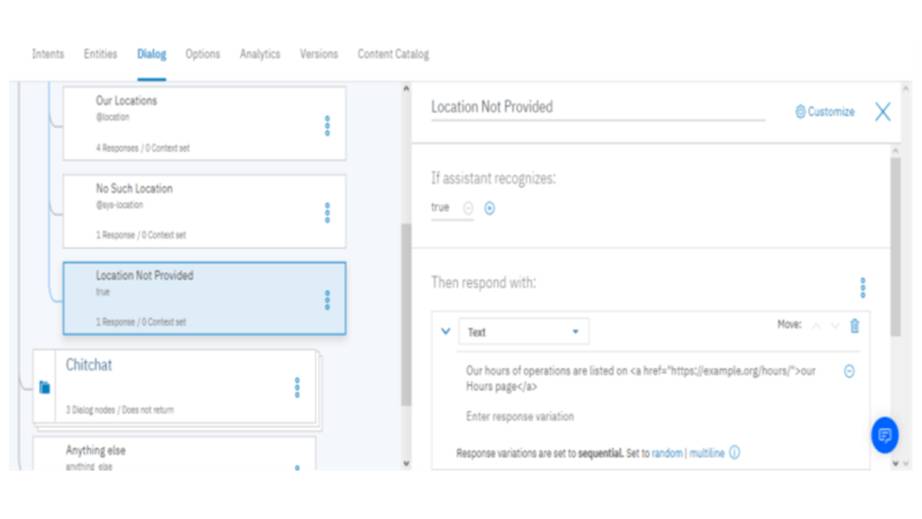The width and height of the screenshot is (922, 519).
Task: Switch to the Intents tab
Action: [x=48, y=54]
